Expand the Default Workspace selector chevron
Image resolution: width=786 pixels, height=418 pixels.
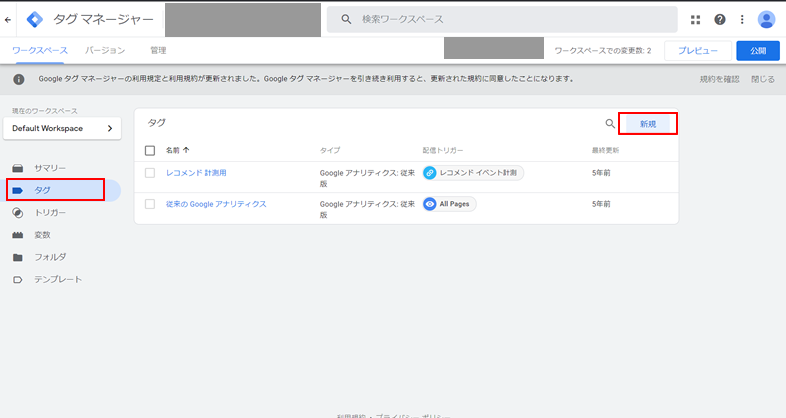click(x=110, y=128)
